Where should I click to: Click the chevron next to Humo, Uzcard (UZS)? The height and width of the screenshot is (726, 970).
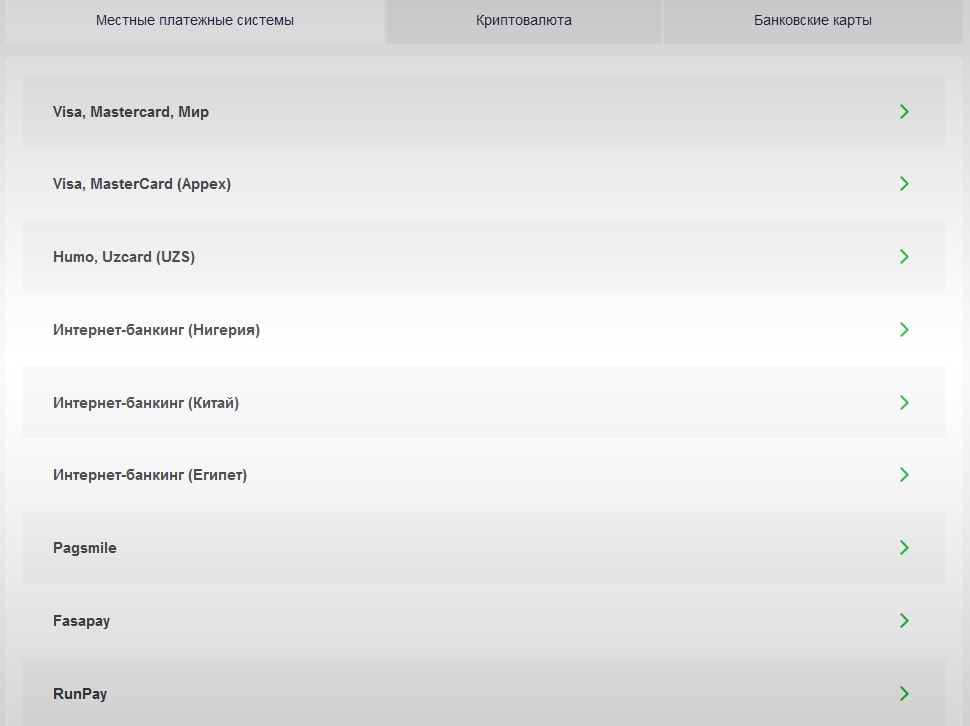[x=904, y=257]
